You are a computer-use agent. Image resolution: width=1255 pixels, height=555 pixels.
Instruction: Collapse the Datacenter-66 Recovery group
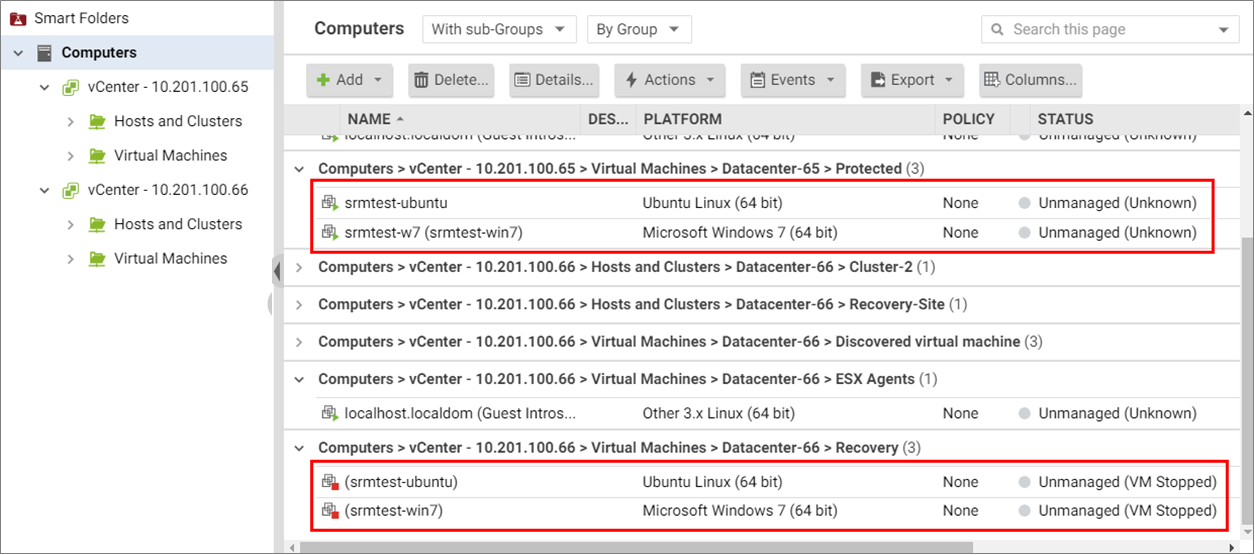[300, 448]
